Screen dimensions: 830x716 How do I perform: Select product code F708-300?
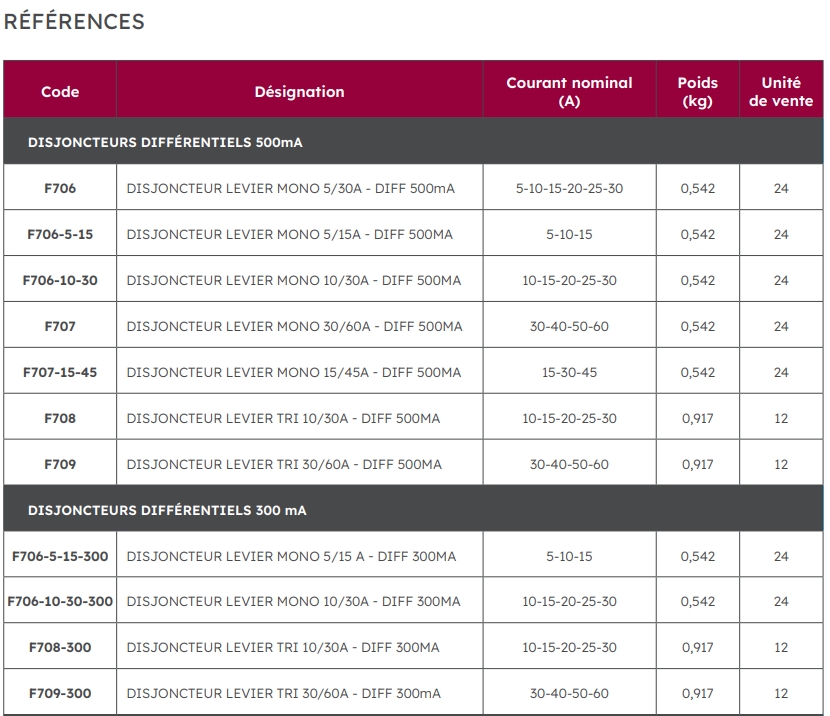pos(60,647)
